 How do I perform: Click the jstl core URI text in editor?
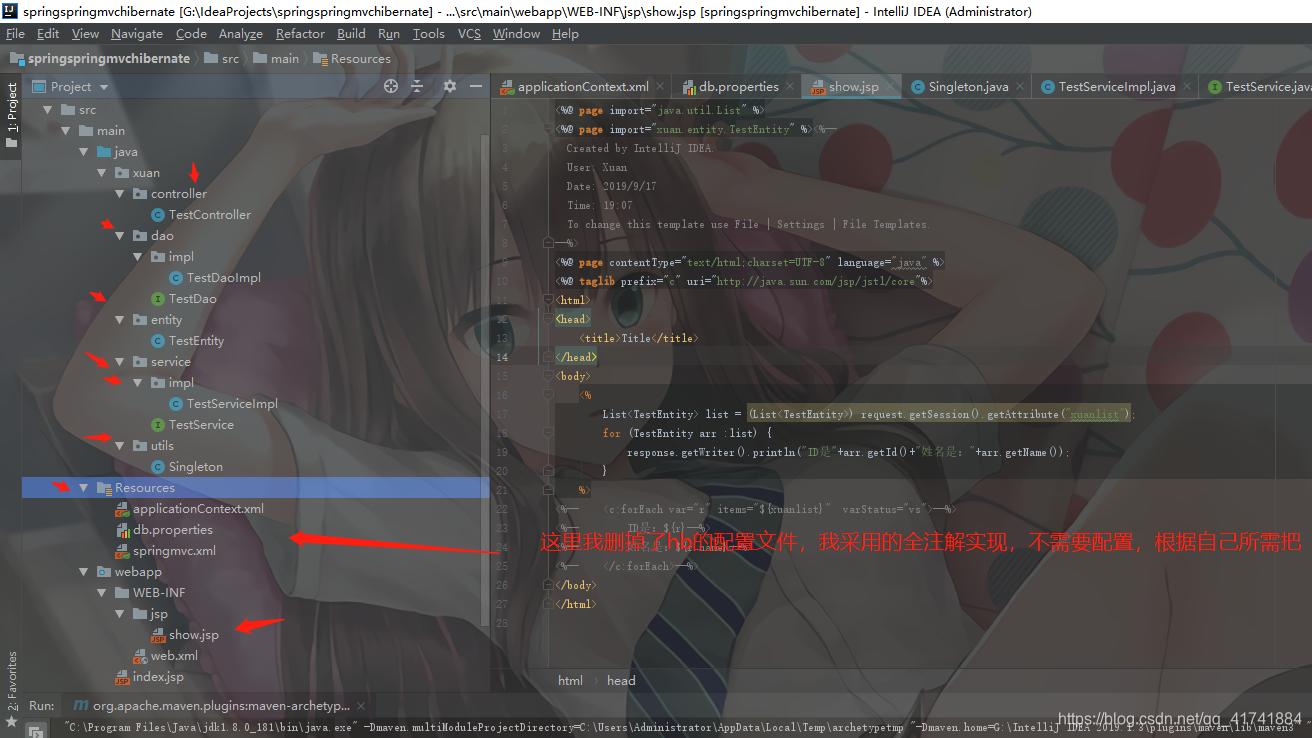818,281
